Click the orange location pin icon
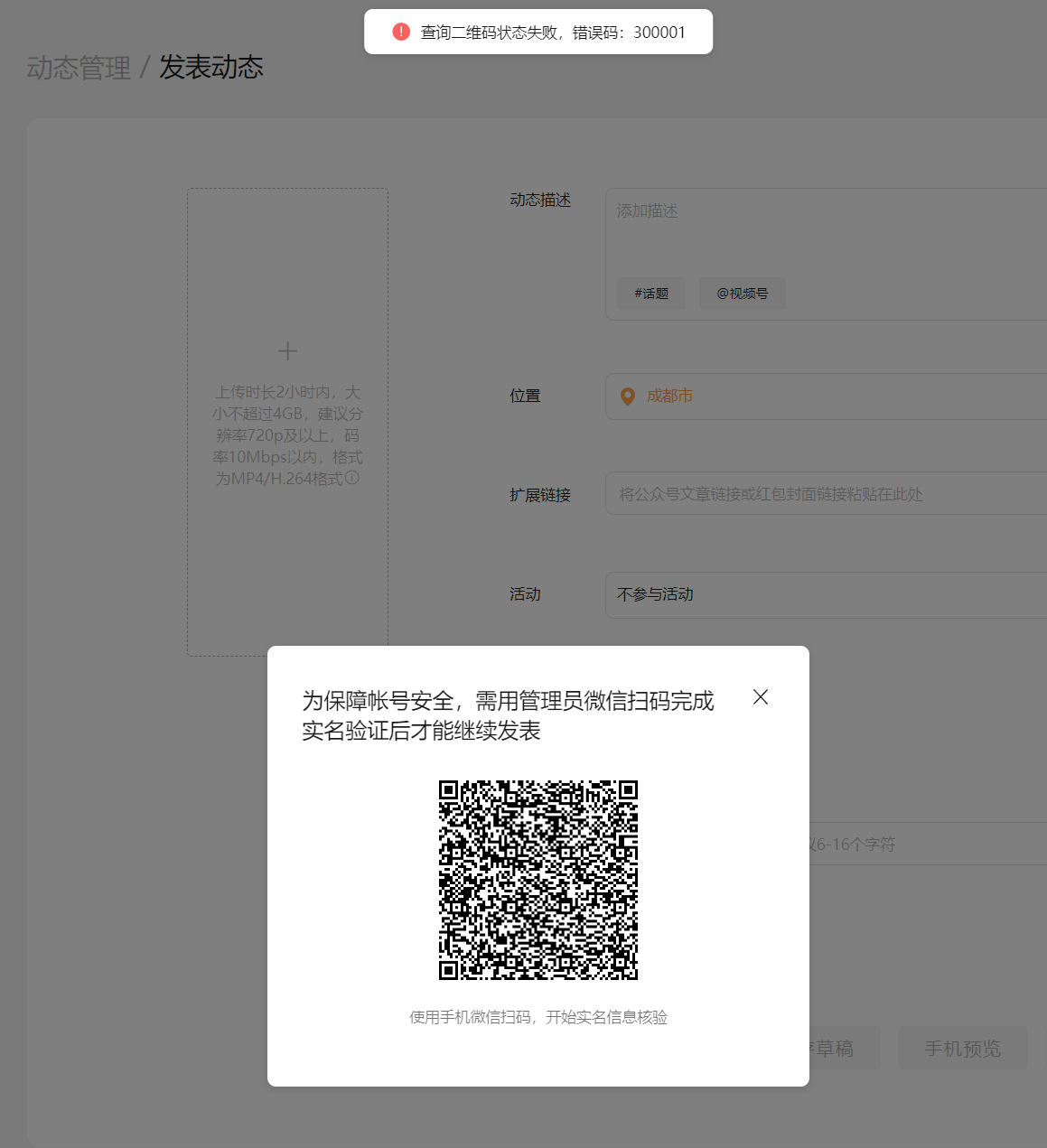The width and height of the screenshot is (1047, 1148). (628, 397)
